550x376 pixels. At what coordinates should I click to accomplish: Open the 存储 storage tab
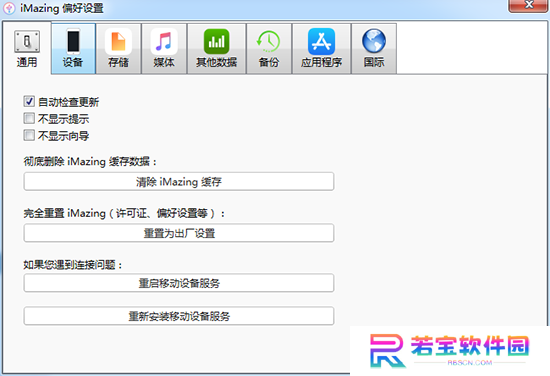point(119,48)
